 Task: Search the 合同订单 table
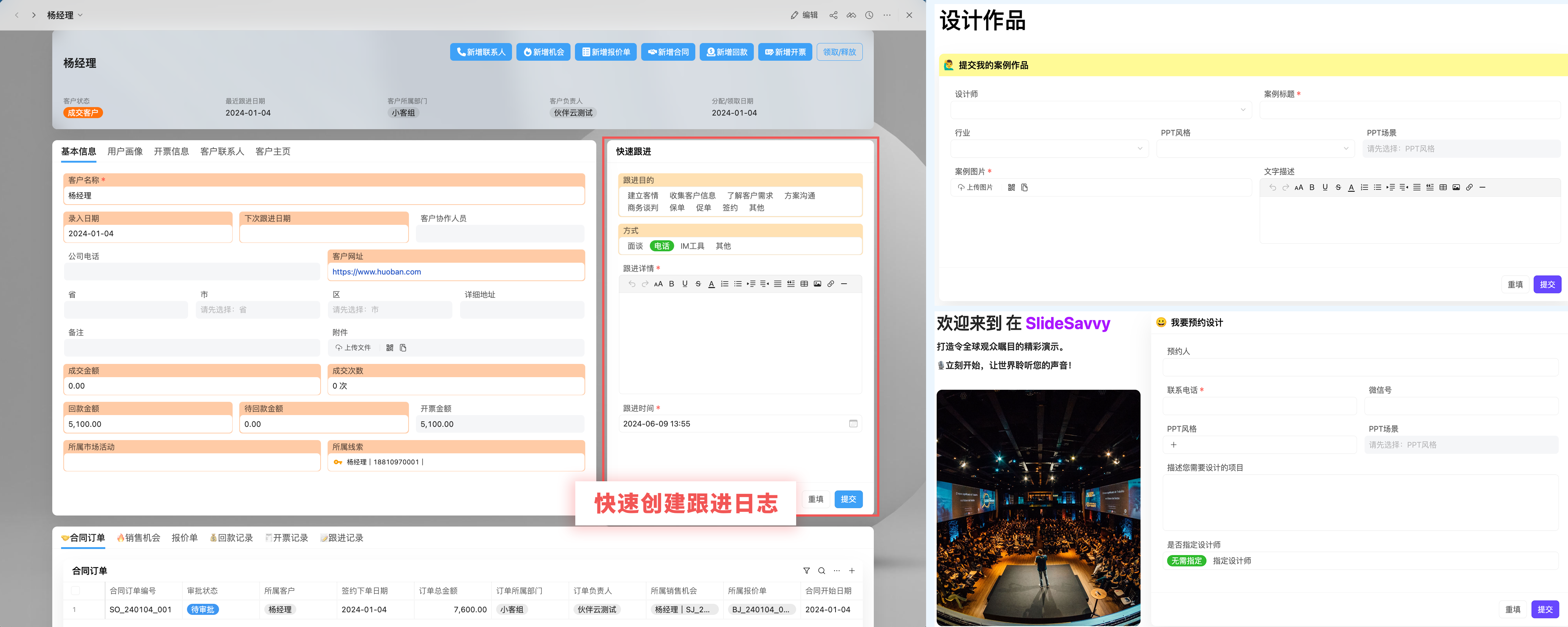point(822,570)
